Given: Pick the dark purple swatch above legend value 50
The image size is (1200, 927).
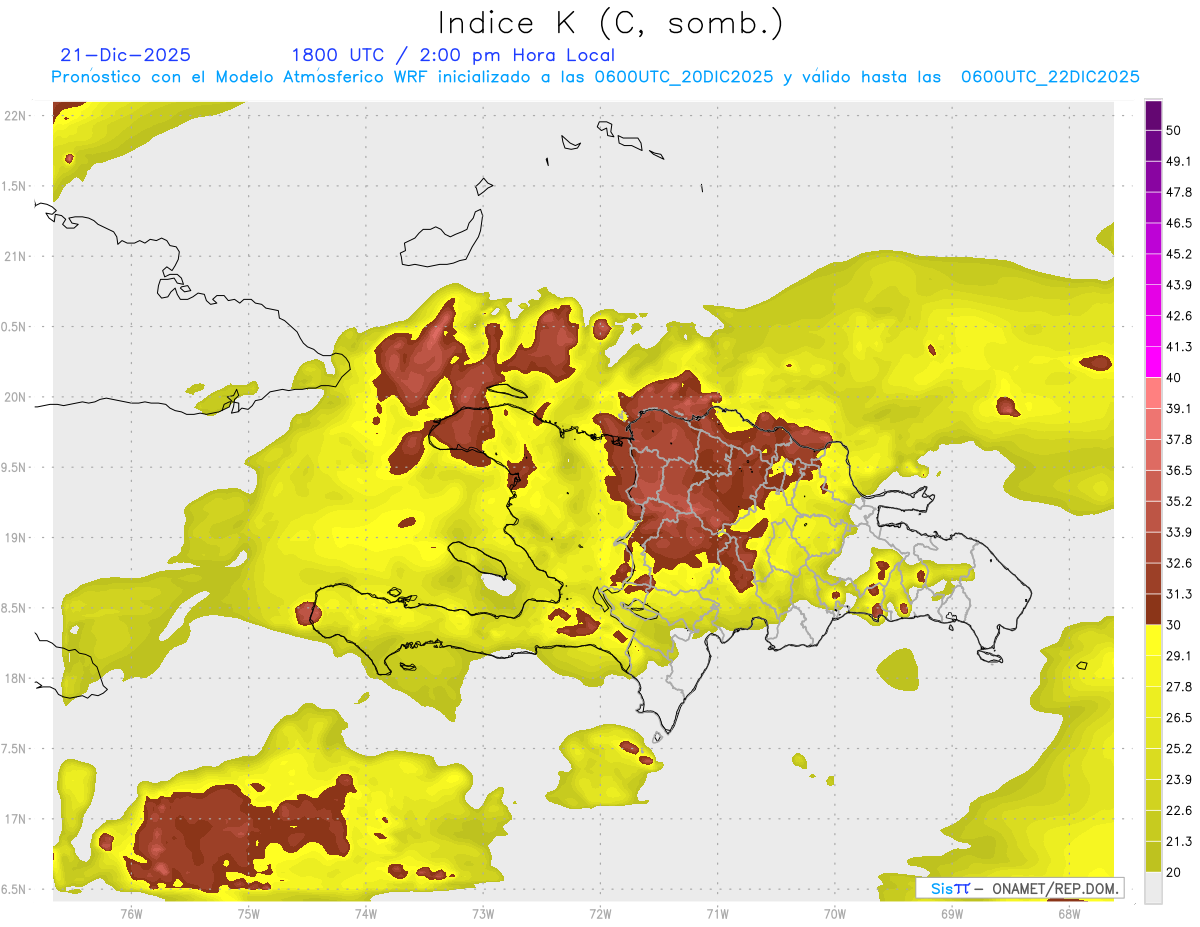Looking at the screenshot, I should pos(1154,115).
